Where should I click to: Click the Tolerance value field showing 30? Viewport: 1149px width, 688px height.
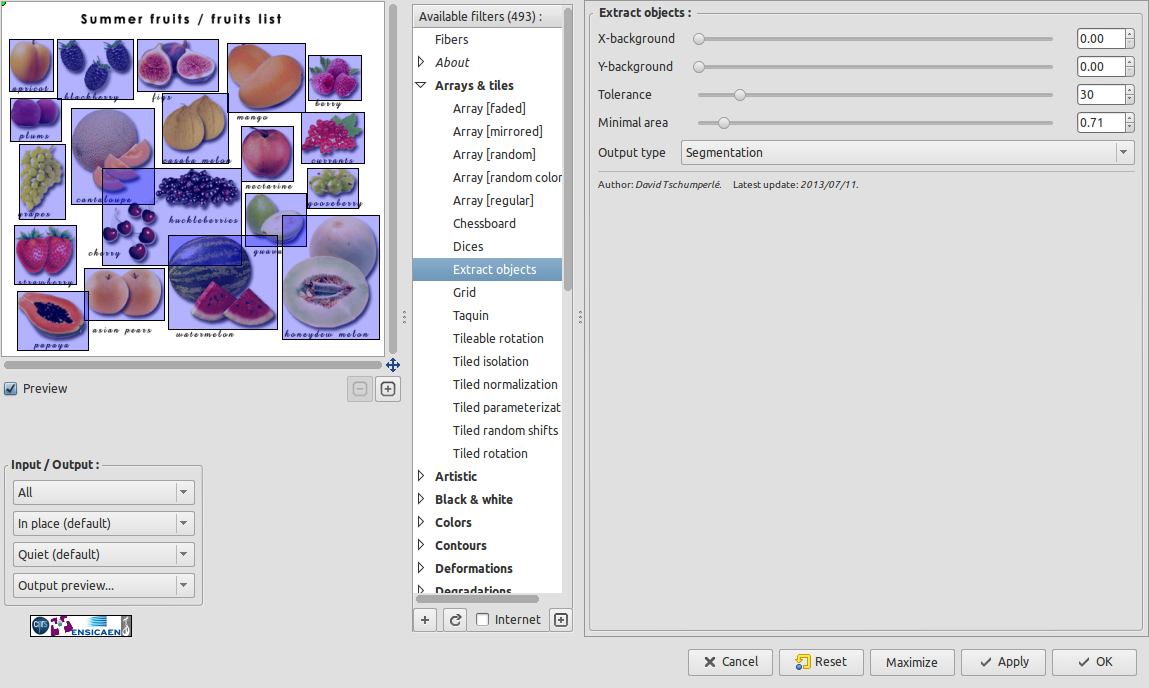pos(1101,95)
